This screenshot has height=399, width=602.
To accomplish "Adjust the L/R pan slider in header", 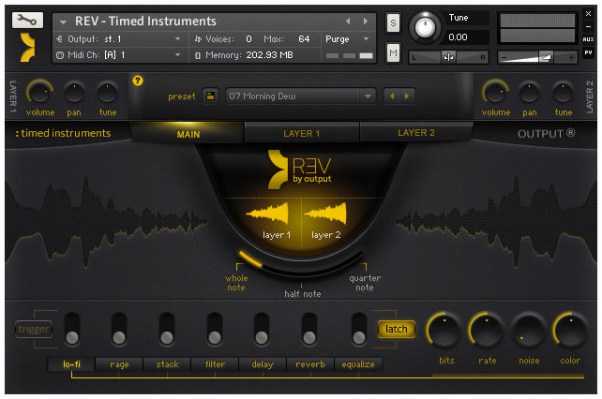I will tap(448, 58).
